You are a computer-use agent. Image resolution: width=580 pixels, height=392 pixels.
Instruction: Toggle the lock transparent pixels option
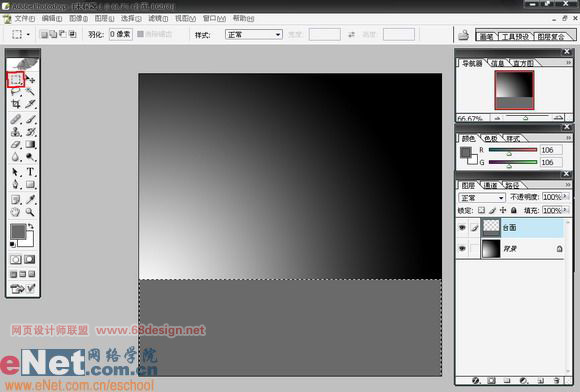coord(481,210)
